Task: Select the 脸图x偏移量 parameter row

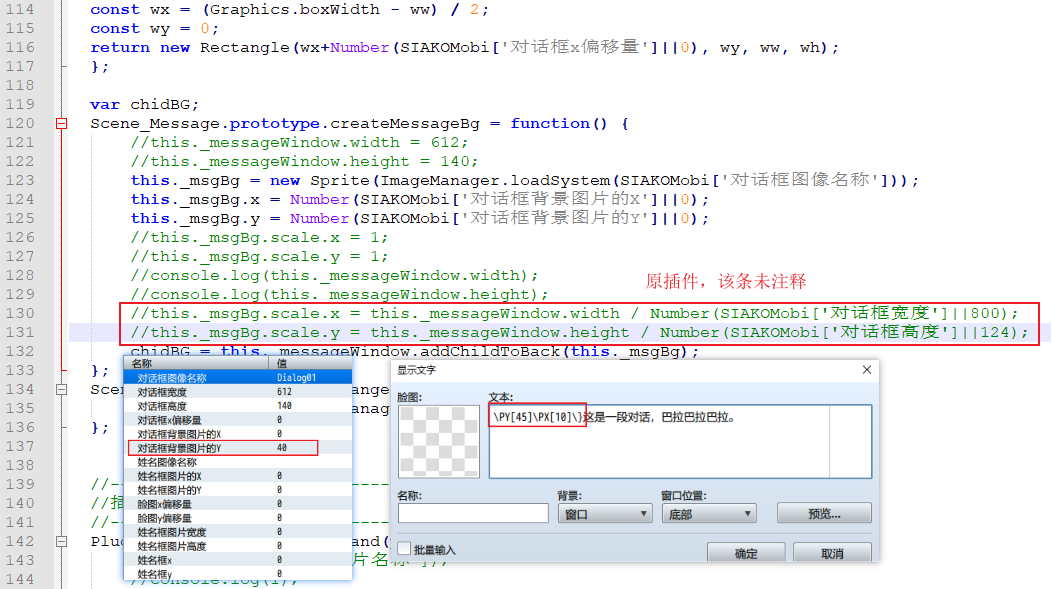Action: coord(238,504)
